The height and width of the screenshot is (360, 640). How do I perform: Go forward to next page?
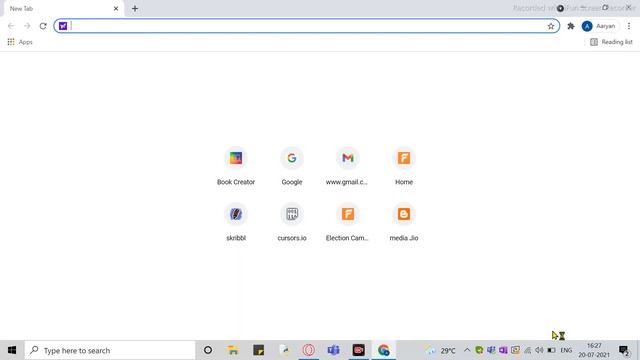coord(27,26)
